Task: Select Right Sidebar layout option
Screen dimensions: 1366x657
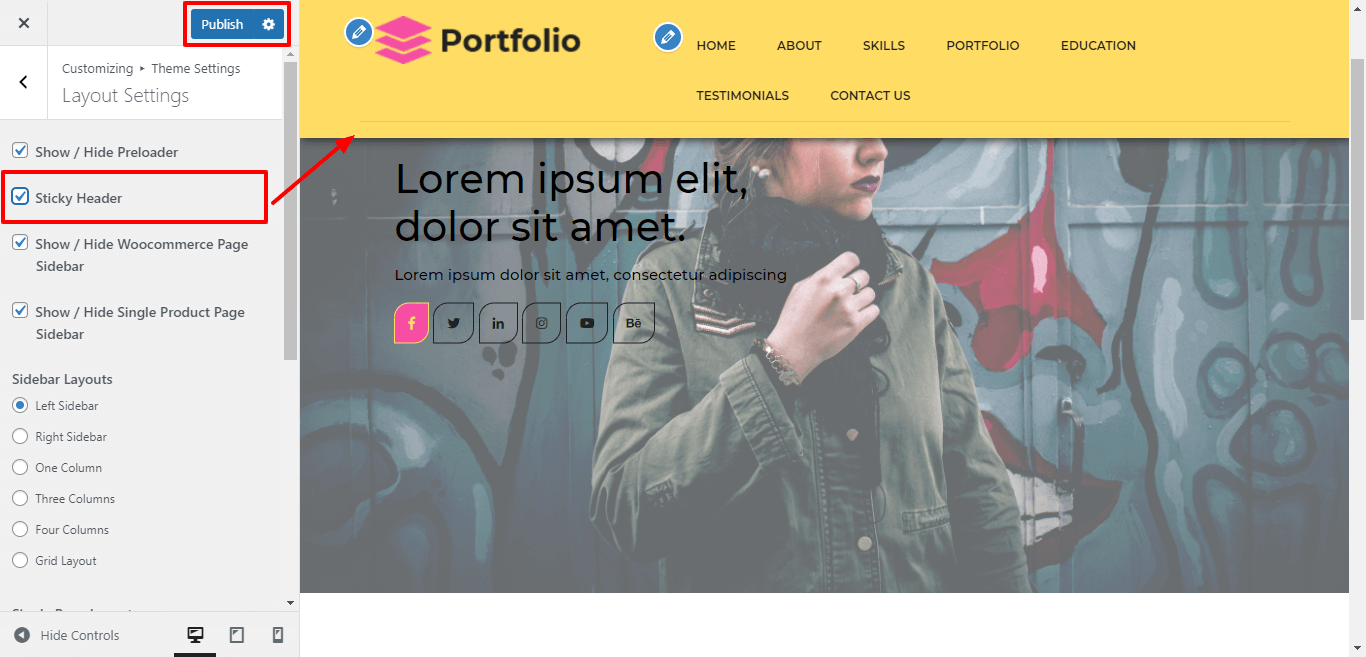Action: (20, 436)
